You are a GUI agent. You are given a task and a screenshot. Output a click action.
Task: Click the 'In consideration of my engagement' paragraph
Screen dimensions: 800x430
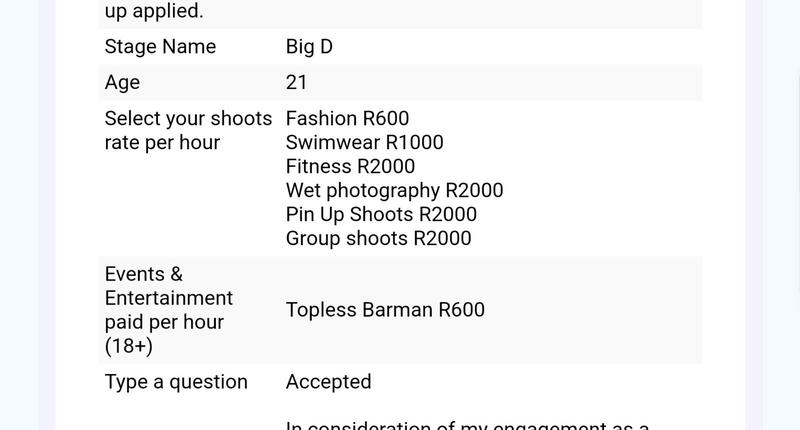(467, 424)
